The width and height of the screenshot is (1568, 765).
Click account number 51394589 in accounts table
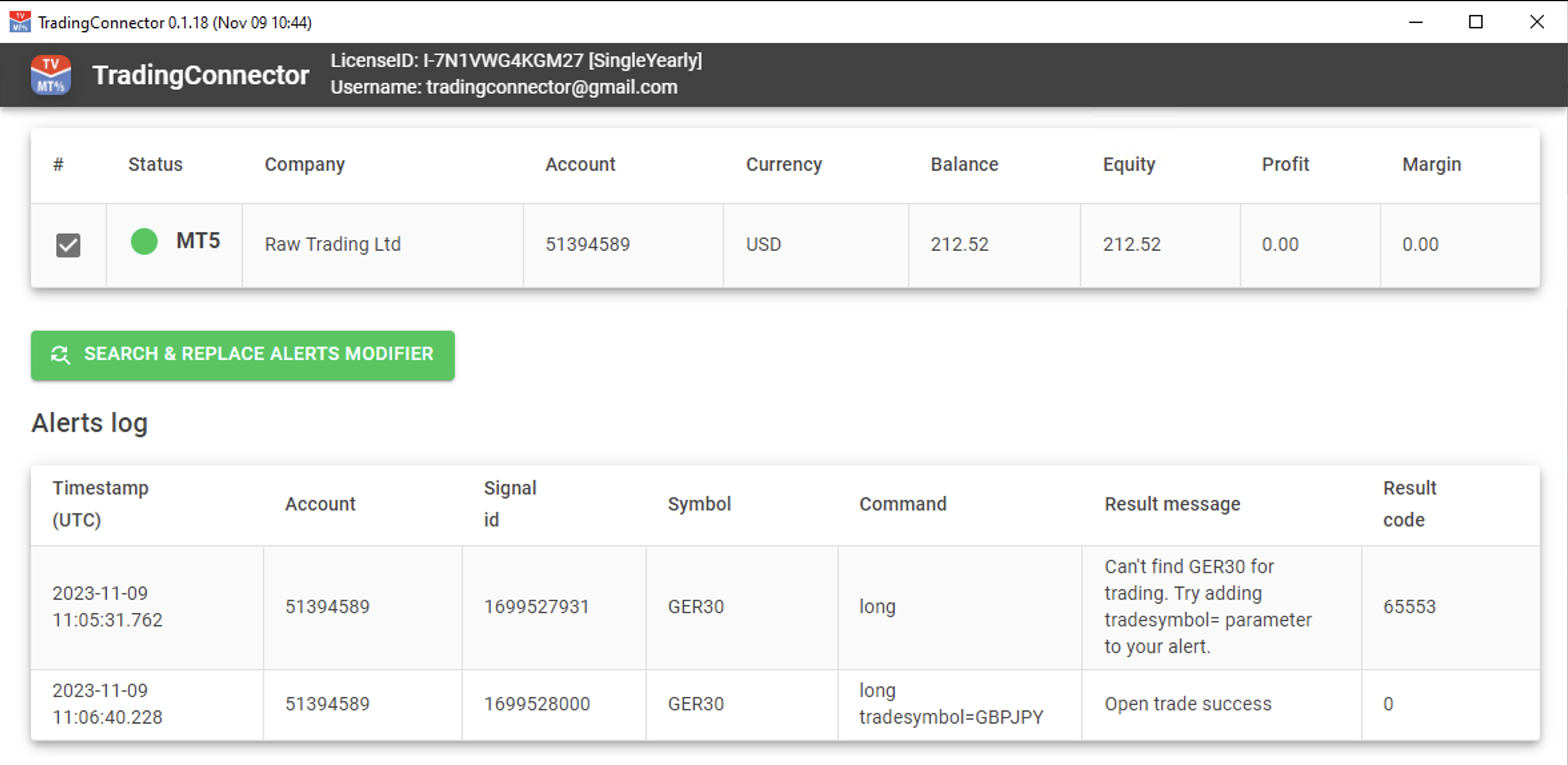(587, 244)
